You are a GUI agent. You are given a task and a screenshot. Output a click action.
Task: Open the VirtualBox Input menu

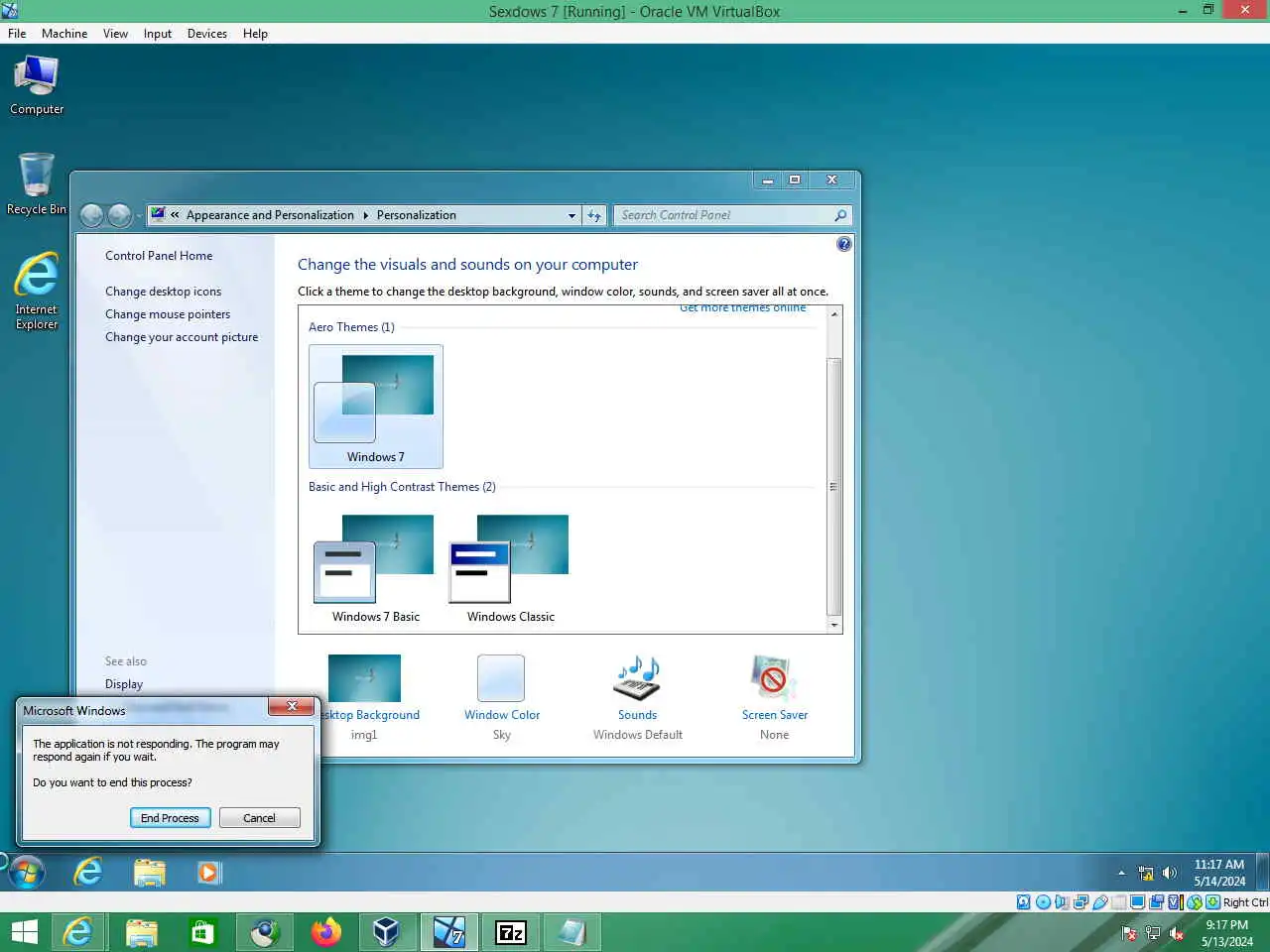[x=157, y=34]
